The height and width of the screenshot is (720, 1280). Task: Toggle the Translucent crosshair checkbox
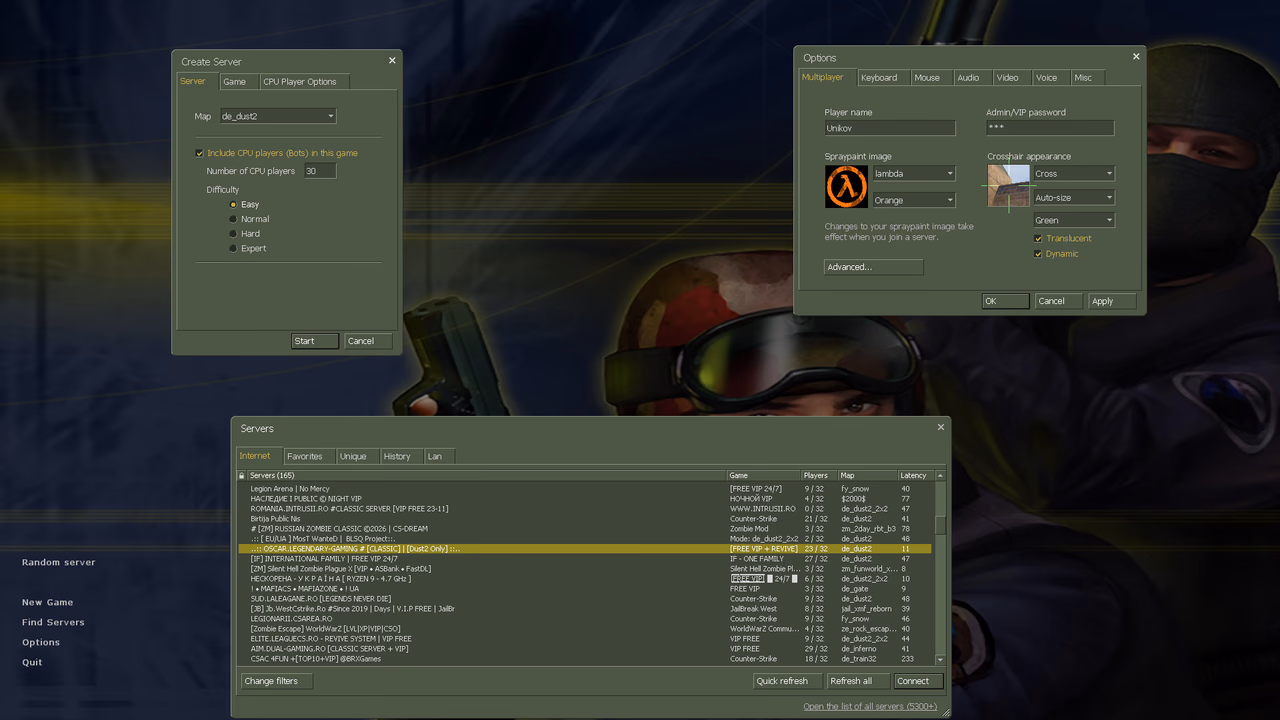[x=1038, y=238]
